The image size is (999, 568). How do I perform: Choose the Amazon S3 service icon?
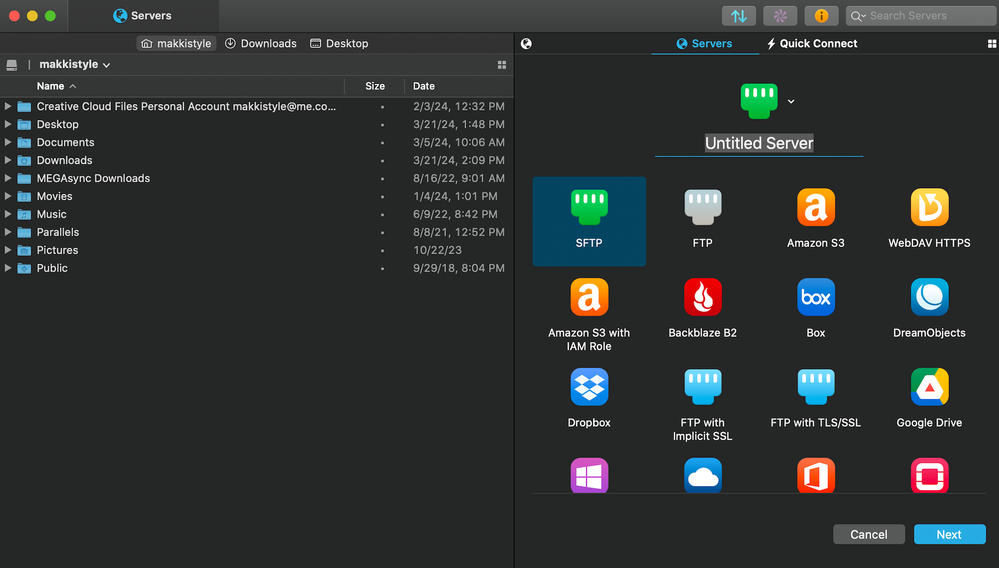pos(815,208)
